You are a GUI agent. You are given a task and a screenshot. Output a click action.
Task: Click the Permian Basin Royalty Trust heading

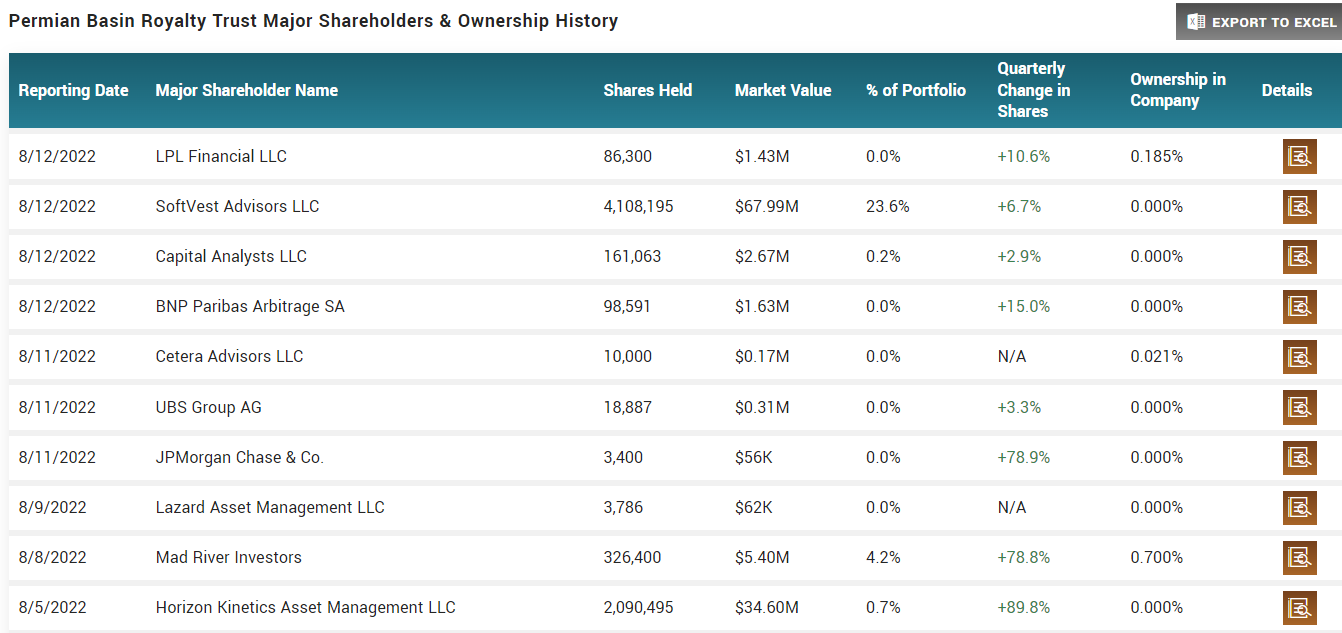click(313, 20)
